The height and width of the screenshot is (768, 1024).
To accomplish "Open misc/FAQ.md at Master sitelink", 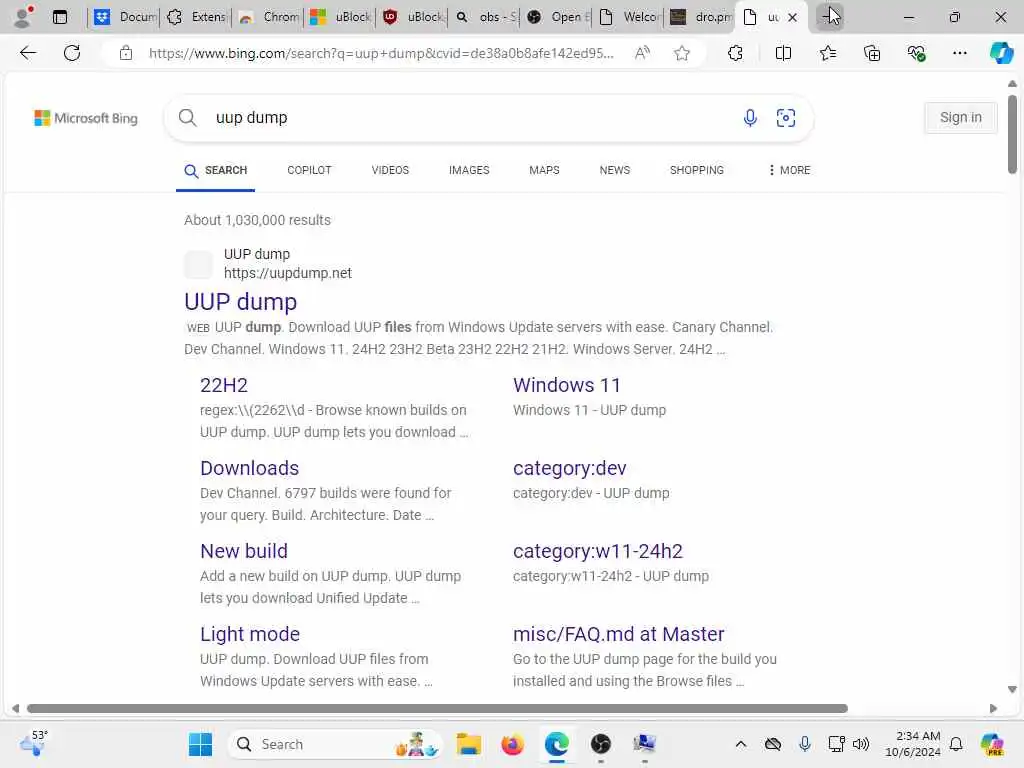I will point(618,634).
